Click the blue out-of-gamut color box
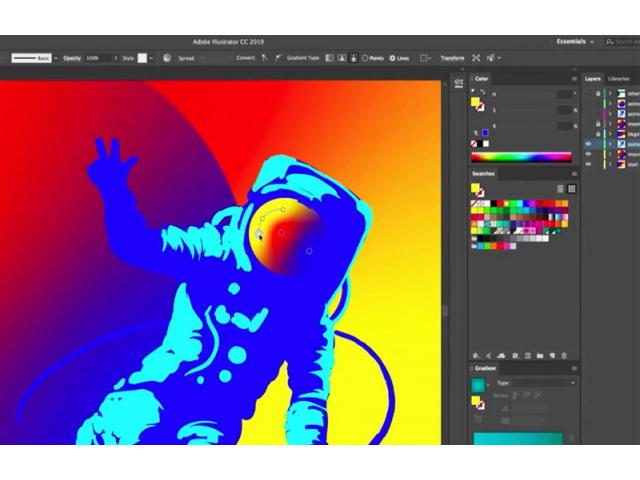Screen dimensions: 640x480 485,133
